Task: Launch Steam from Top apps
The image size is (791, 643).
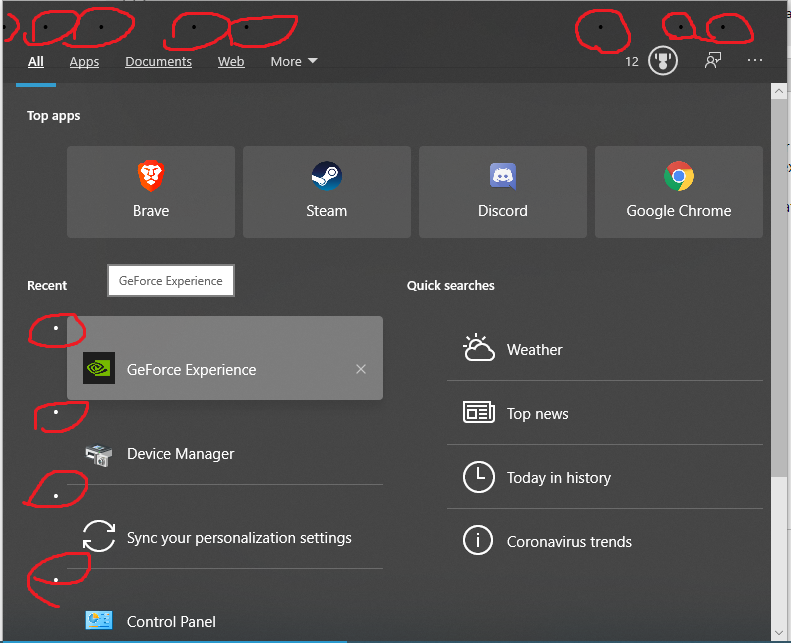Action: tap(327, 192)
